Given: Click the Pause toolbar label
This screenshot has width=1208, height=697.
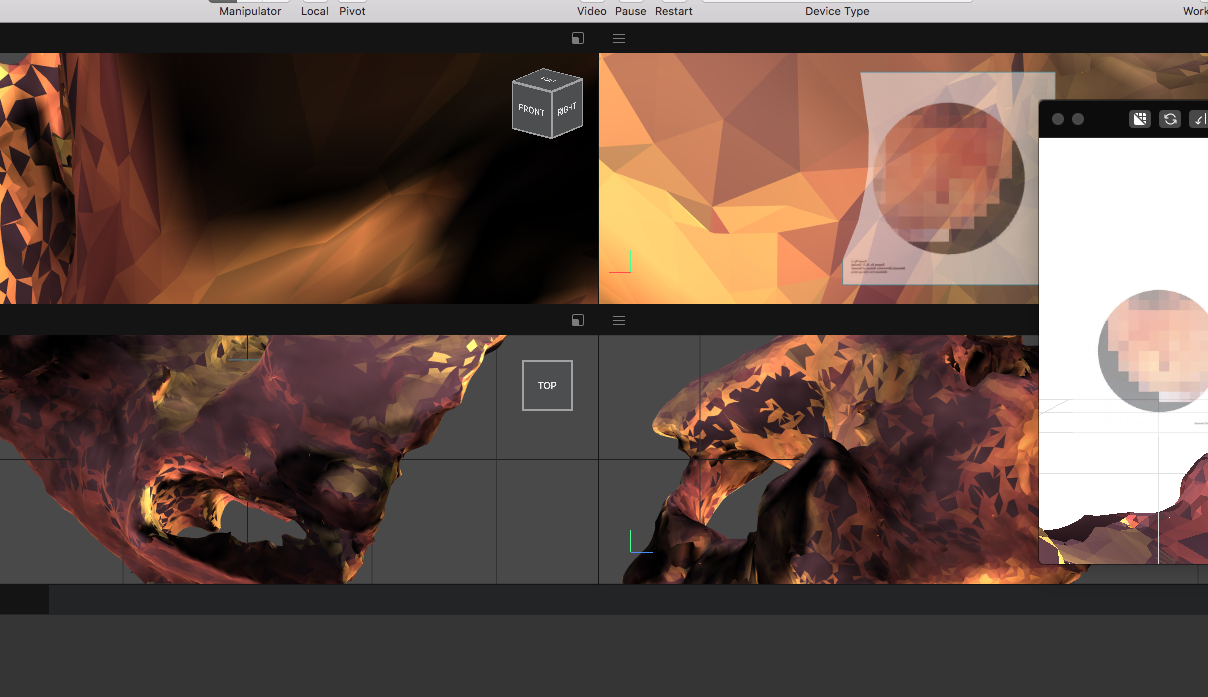Looking at the screenshot, I should point(630,11).
